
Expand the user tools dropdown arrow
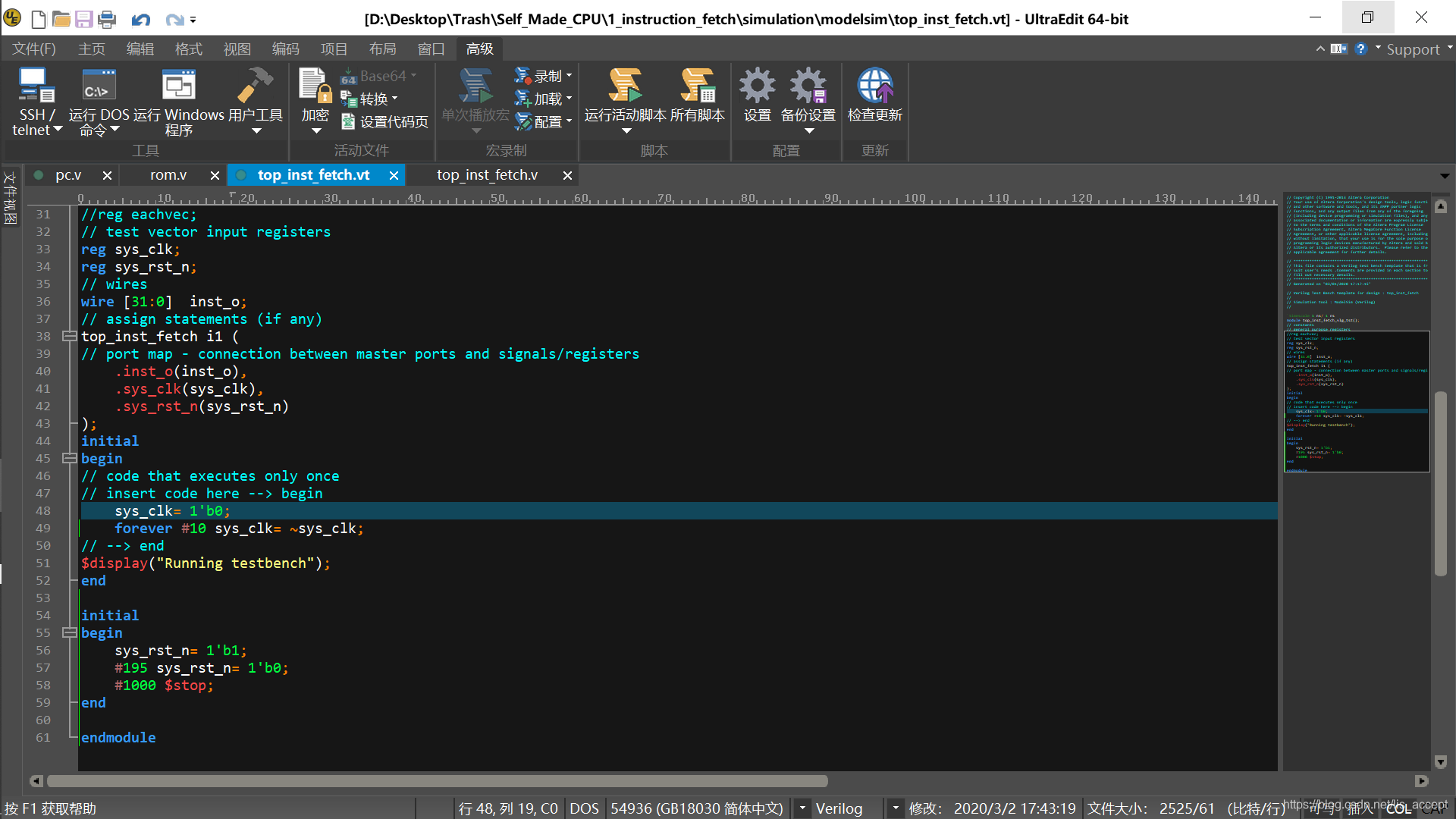tap(256, 131)
